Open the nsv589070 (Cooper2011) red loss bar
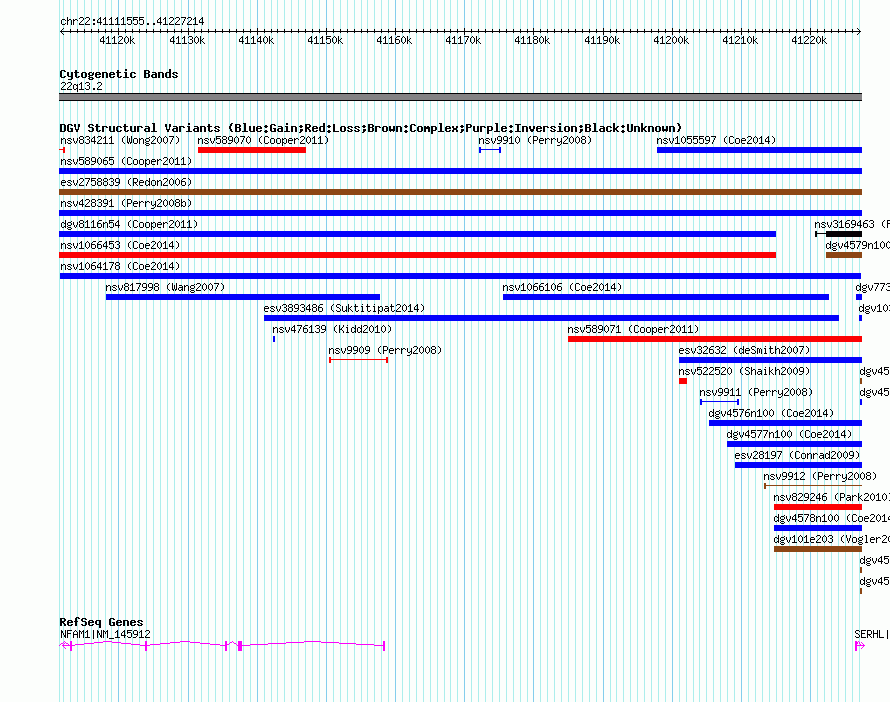 (251, 150)
